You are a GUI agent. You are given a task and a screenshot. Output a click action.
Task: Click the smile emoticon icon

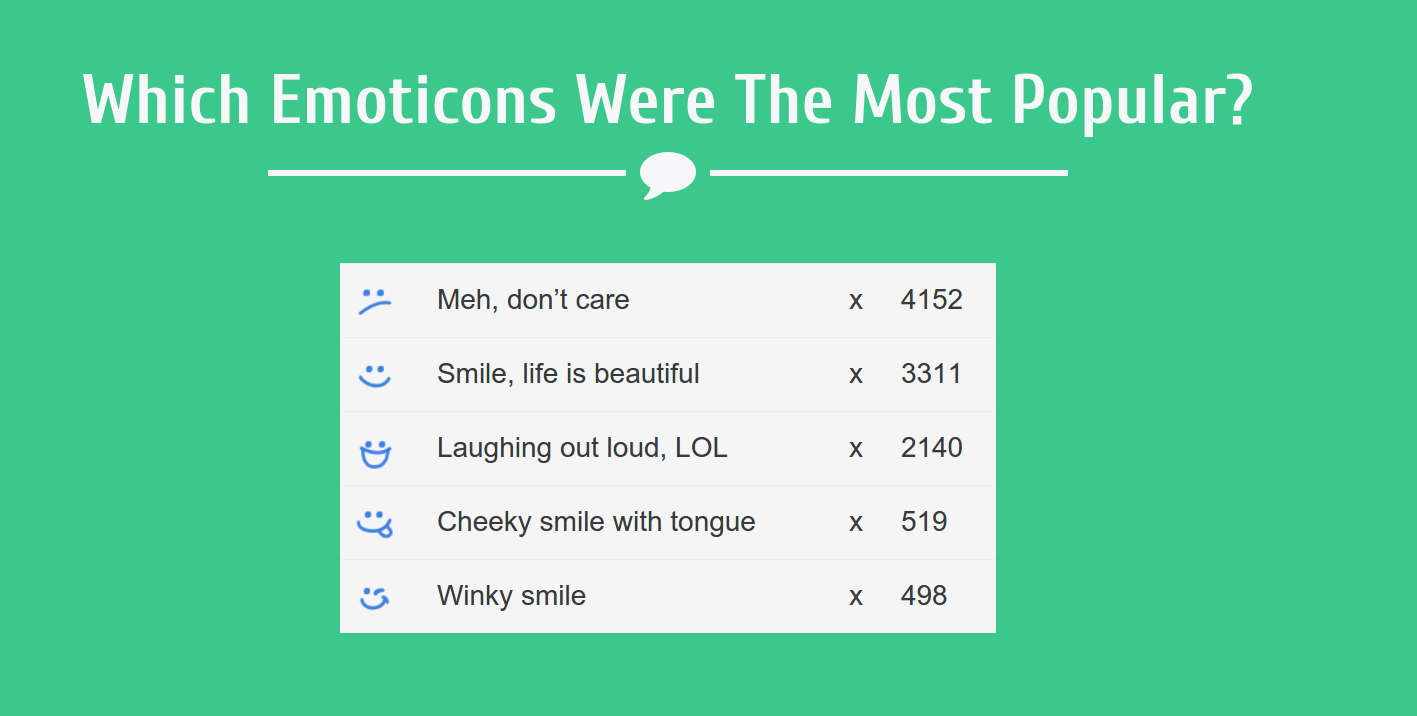pyautogui.click(x=374, y=376)
